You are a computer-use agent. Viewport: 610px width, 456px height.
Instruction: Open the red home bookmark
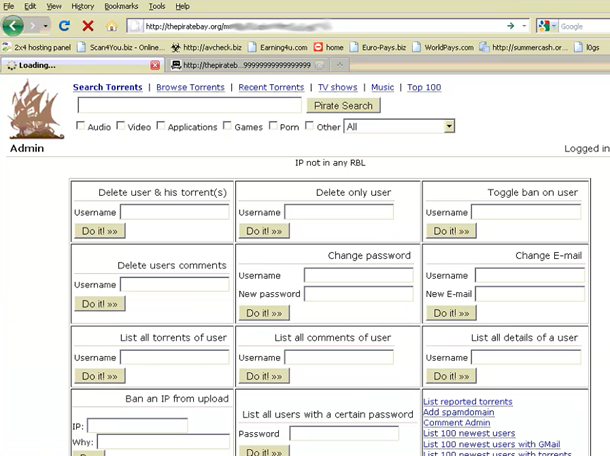click(329, 47)
